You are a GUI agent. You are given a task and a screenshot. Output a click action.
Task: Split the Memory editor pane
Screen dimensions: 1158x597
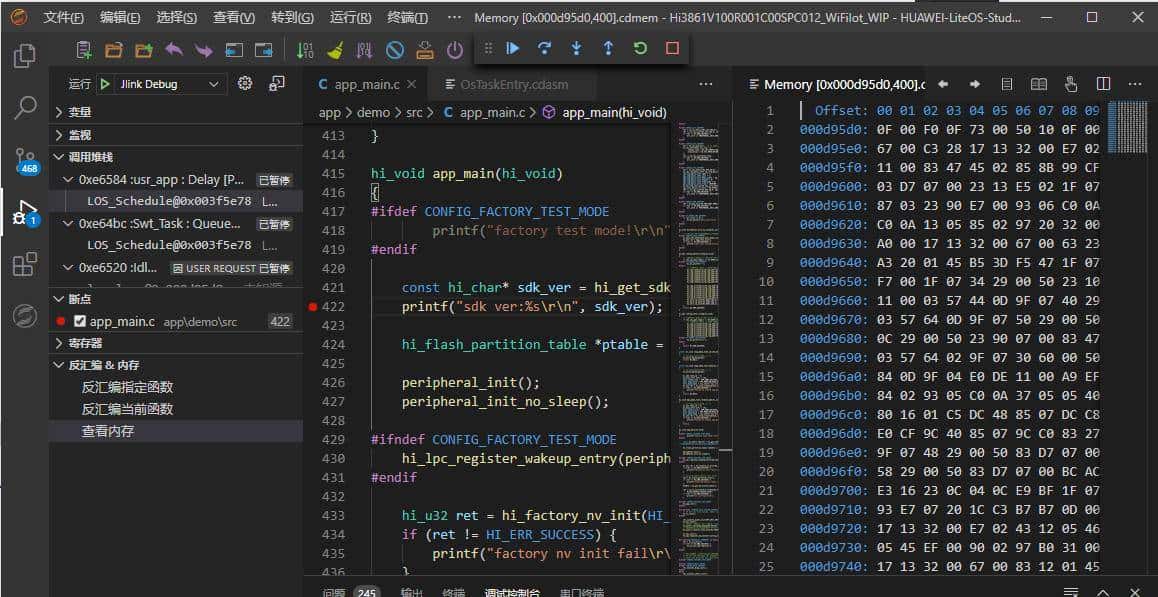click(x=1104, y=84)
